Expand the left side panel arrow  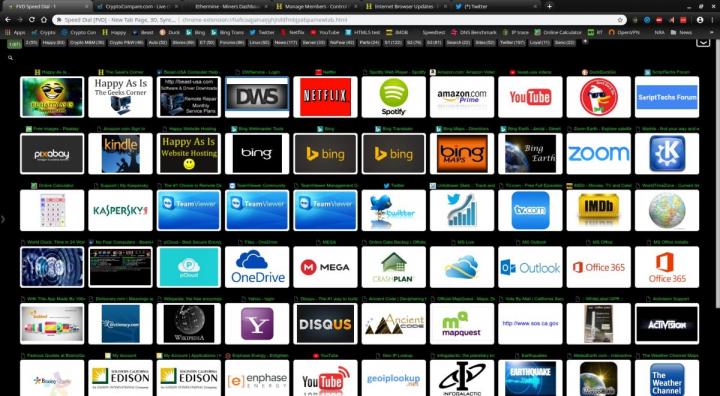[3, 219]
